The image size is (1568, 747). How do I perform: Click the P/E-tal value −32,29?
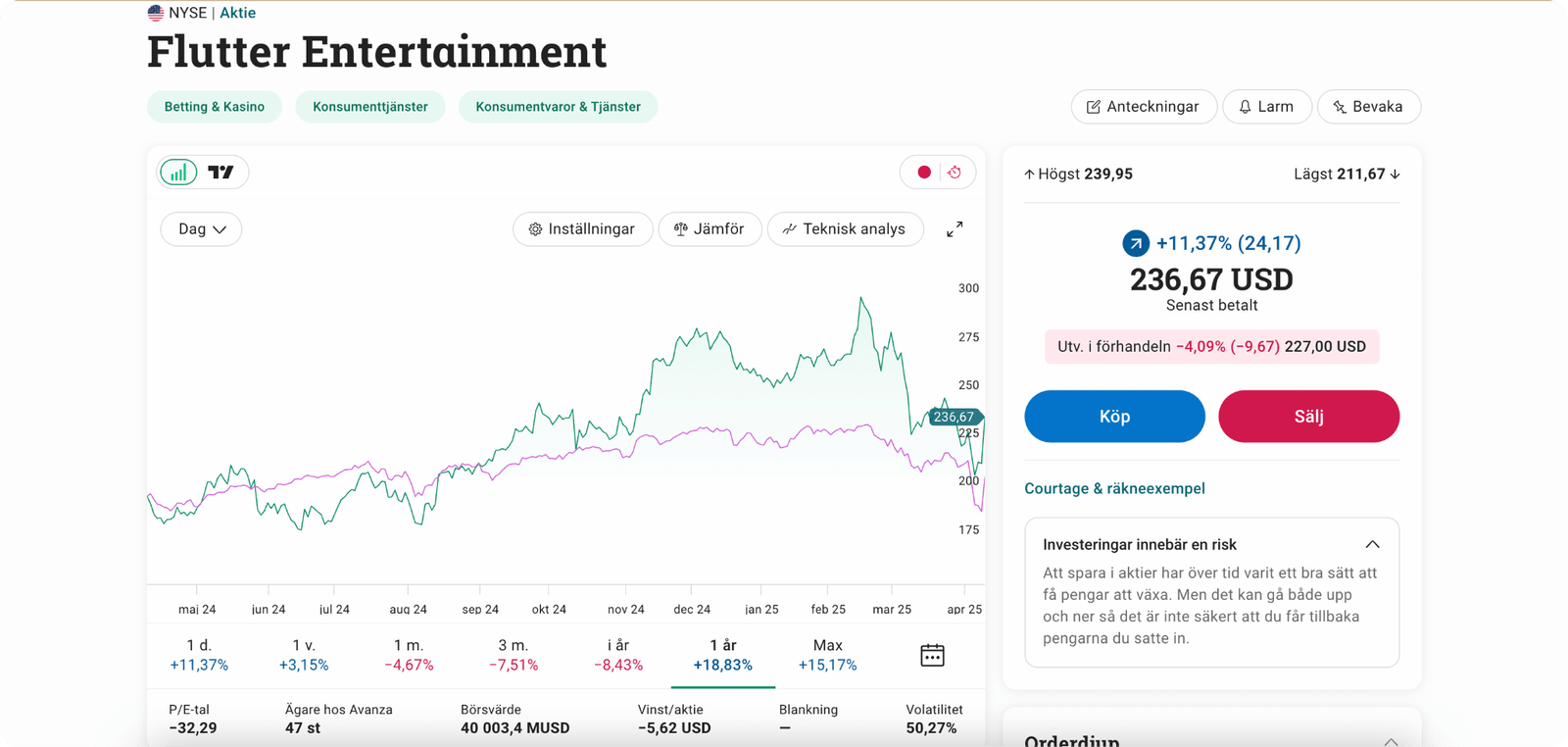193,728
